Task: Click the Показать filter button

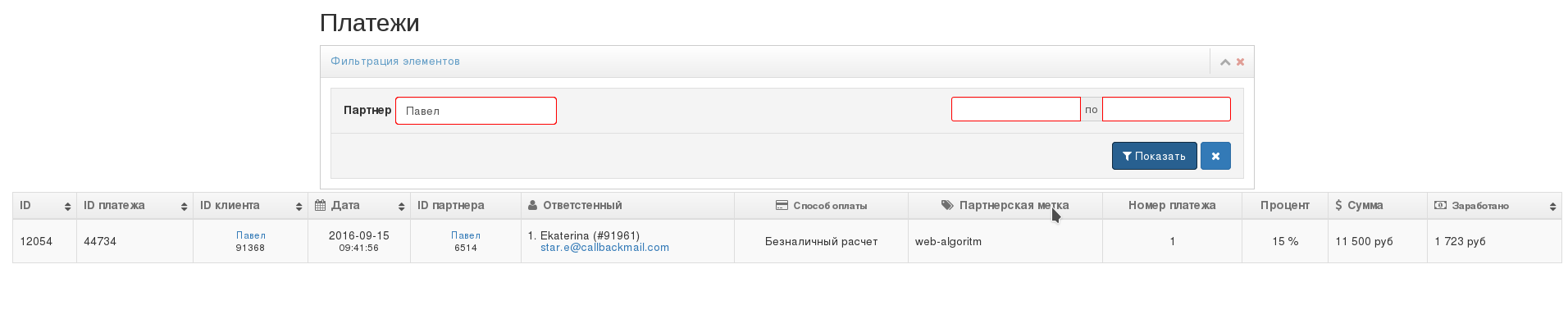Action: point(1154,156)
